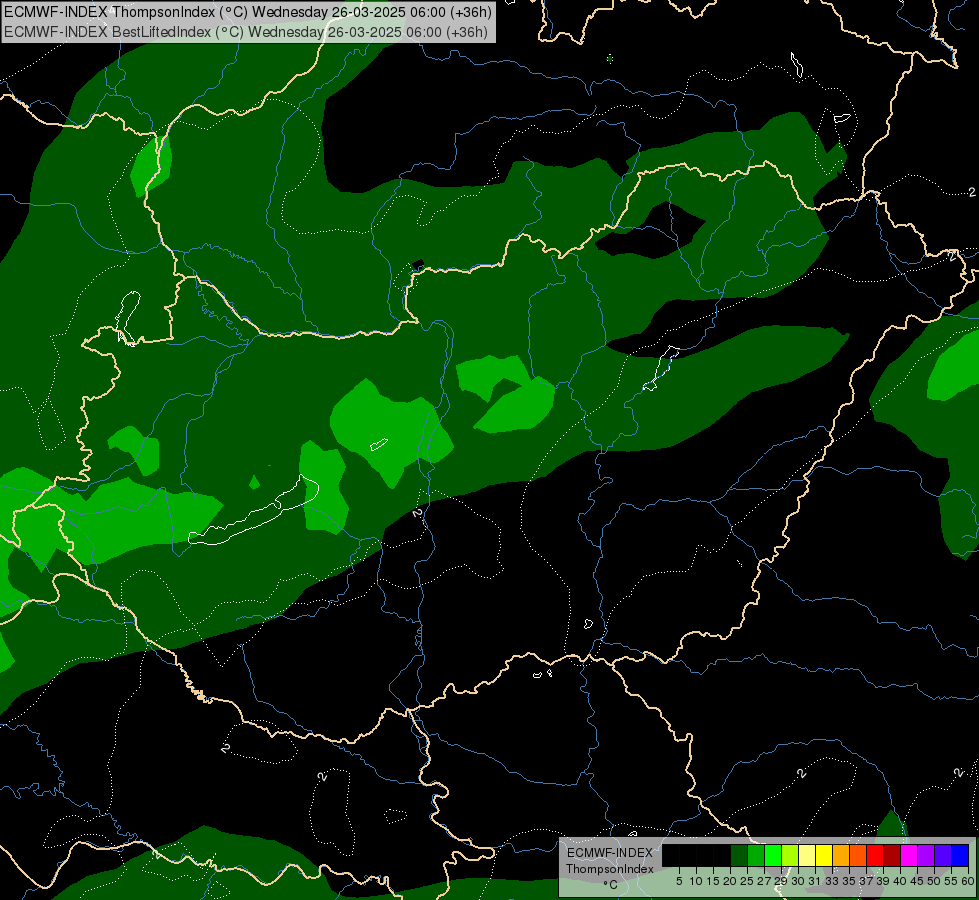979x900 pixels.
Task: Click legend tick value '31'
Action: [815, 881]
